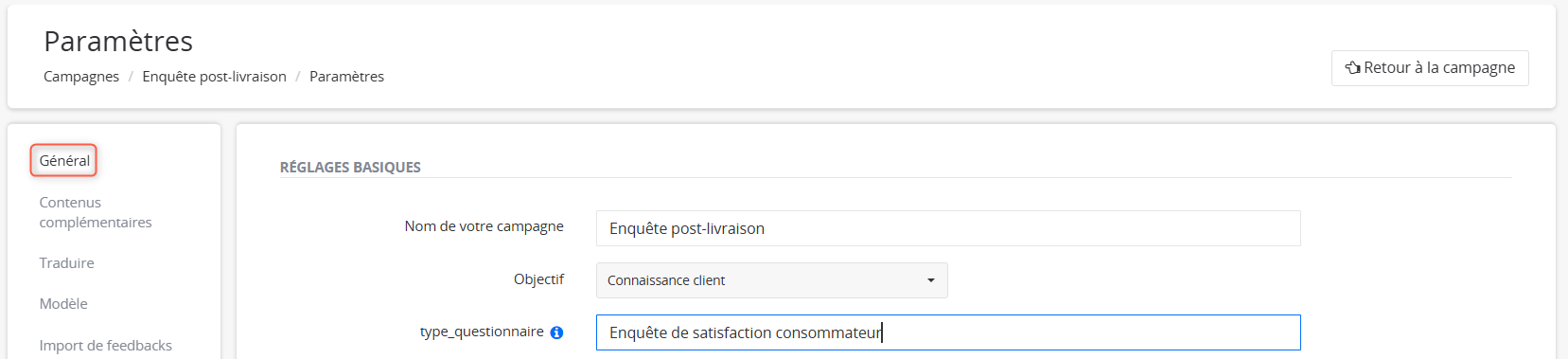Go to the Modèle section

tap(63, 304)
